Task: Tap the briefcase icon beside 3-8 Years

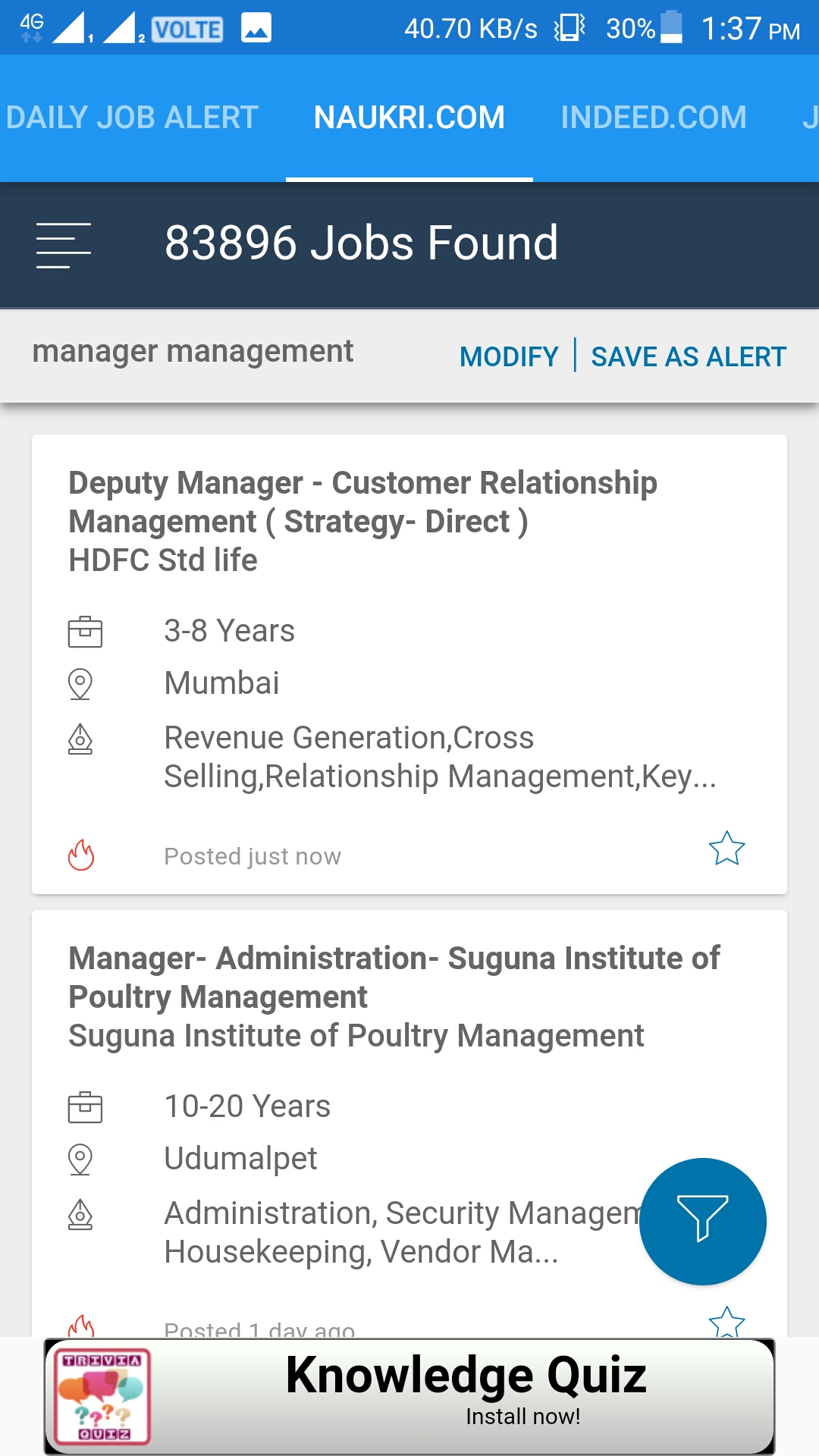Action: [85, 632]
